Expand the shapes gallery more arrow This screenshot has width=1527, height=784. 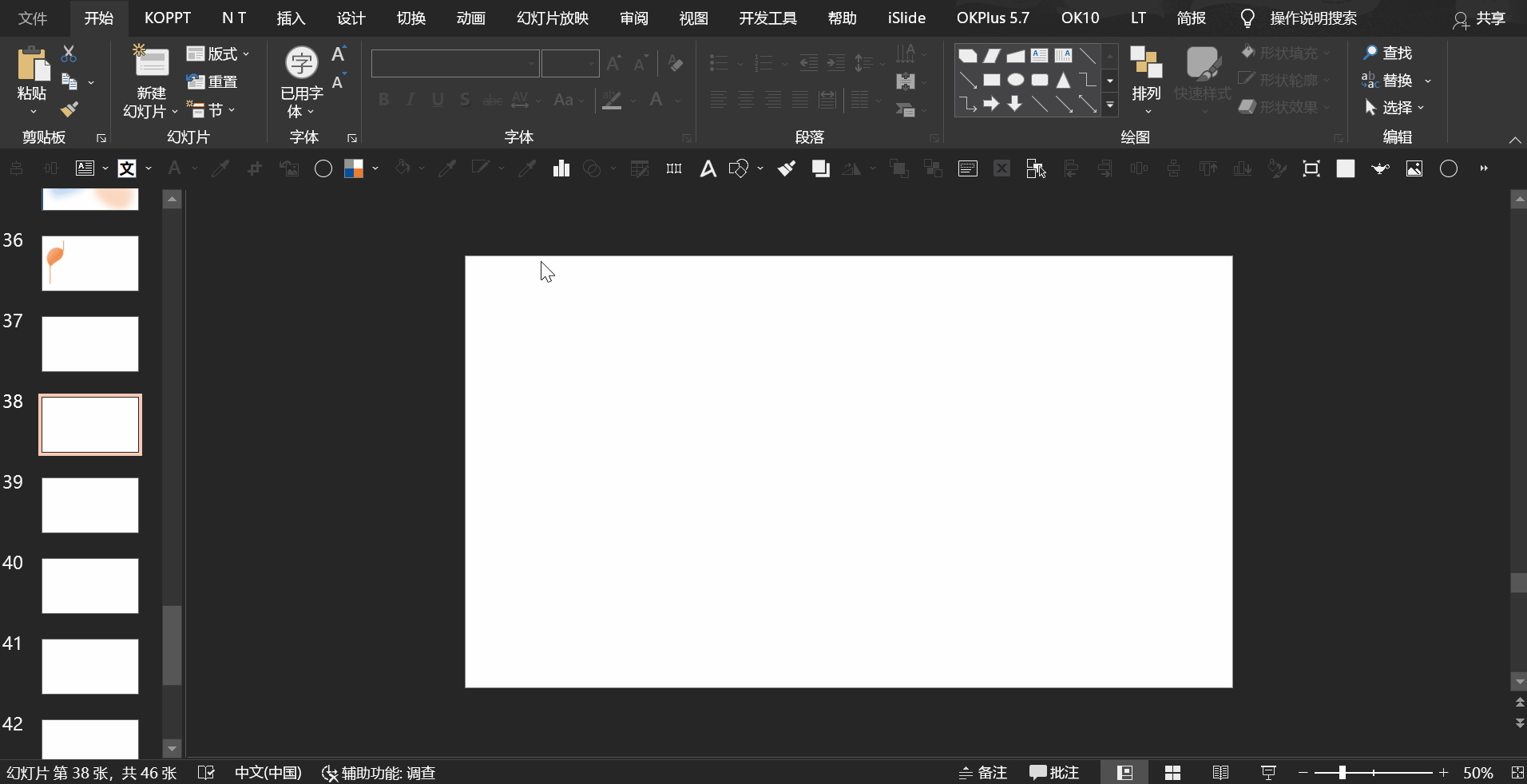(x=1110, y=105)
